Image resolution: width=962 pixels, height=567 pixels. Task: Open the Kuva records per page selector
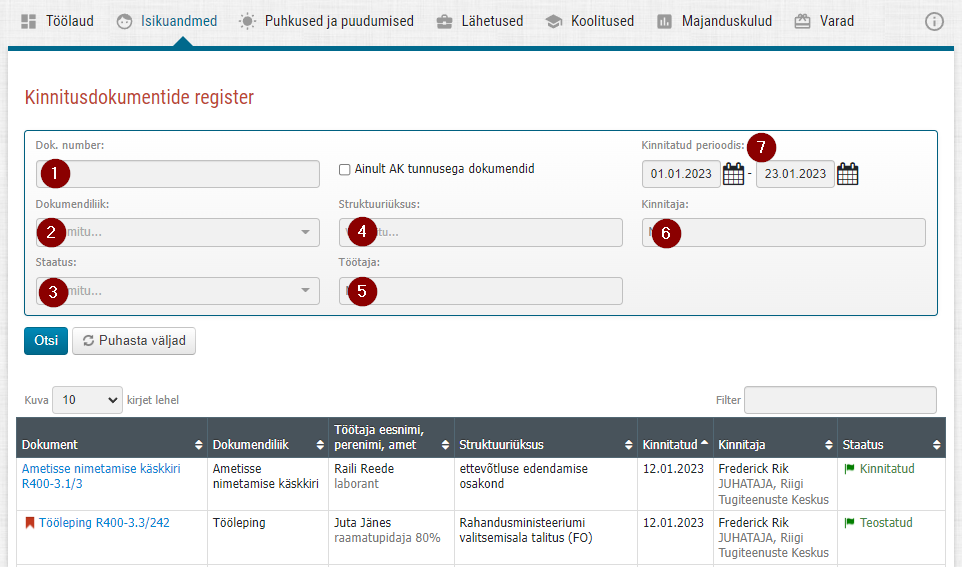tap(87, 400)
